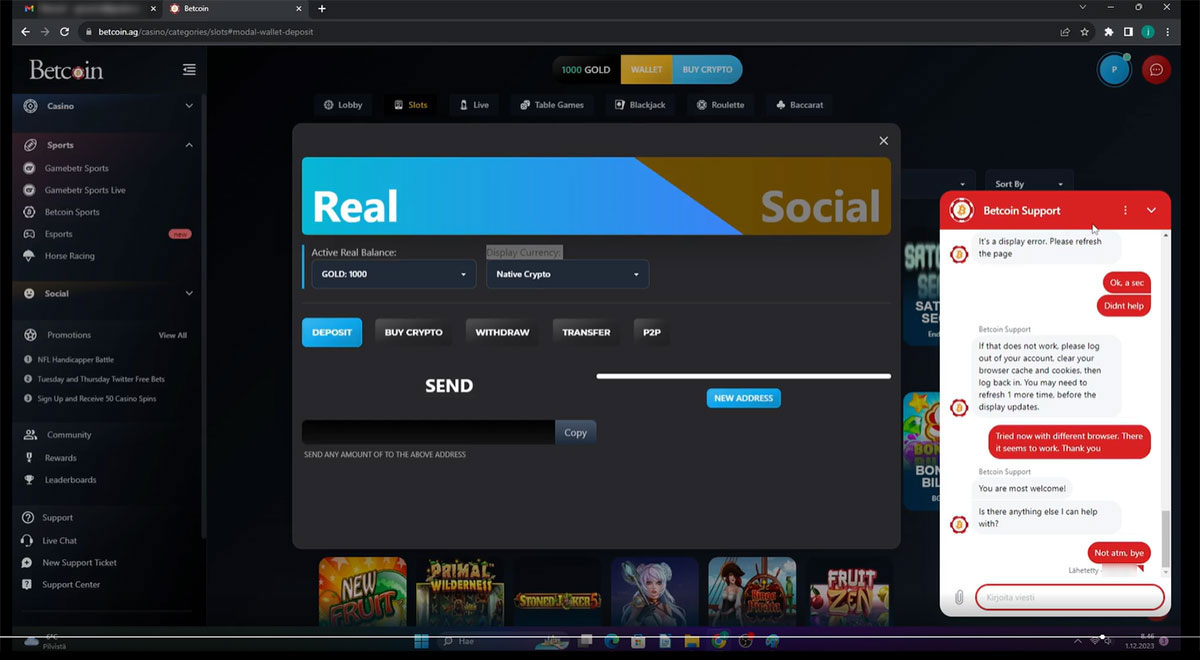Switch to WITHDRAW wallet tab
This screenshot has height=660, width=1200.
(502, 332)
